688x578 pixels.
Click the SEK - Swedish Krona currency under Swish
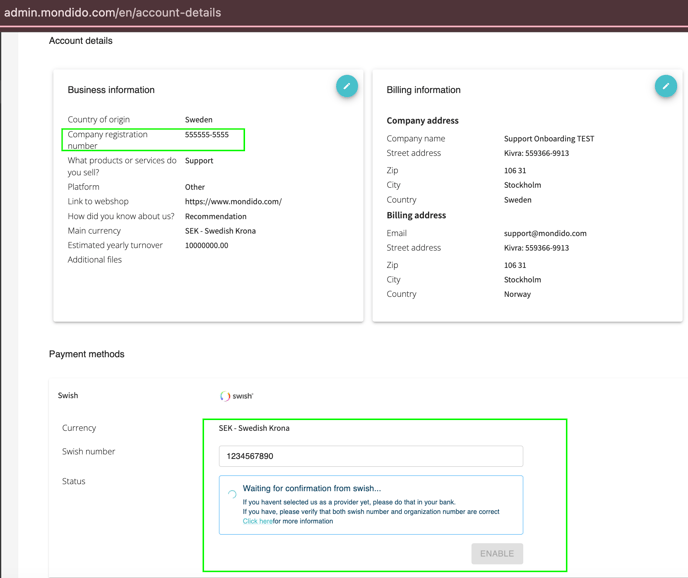tap(254, 428)
